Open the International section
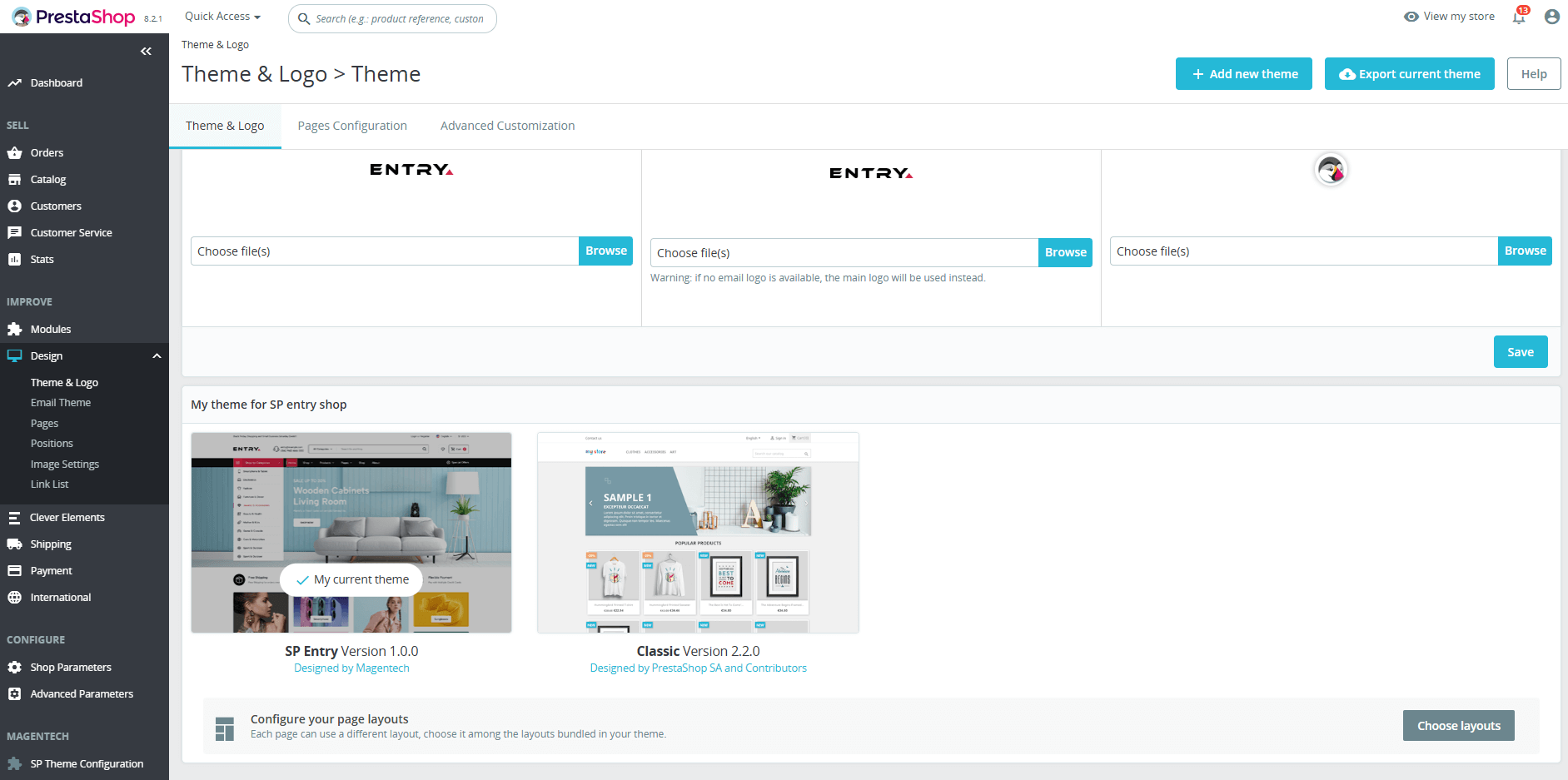 pos(59,597)
